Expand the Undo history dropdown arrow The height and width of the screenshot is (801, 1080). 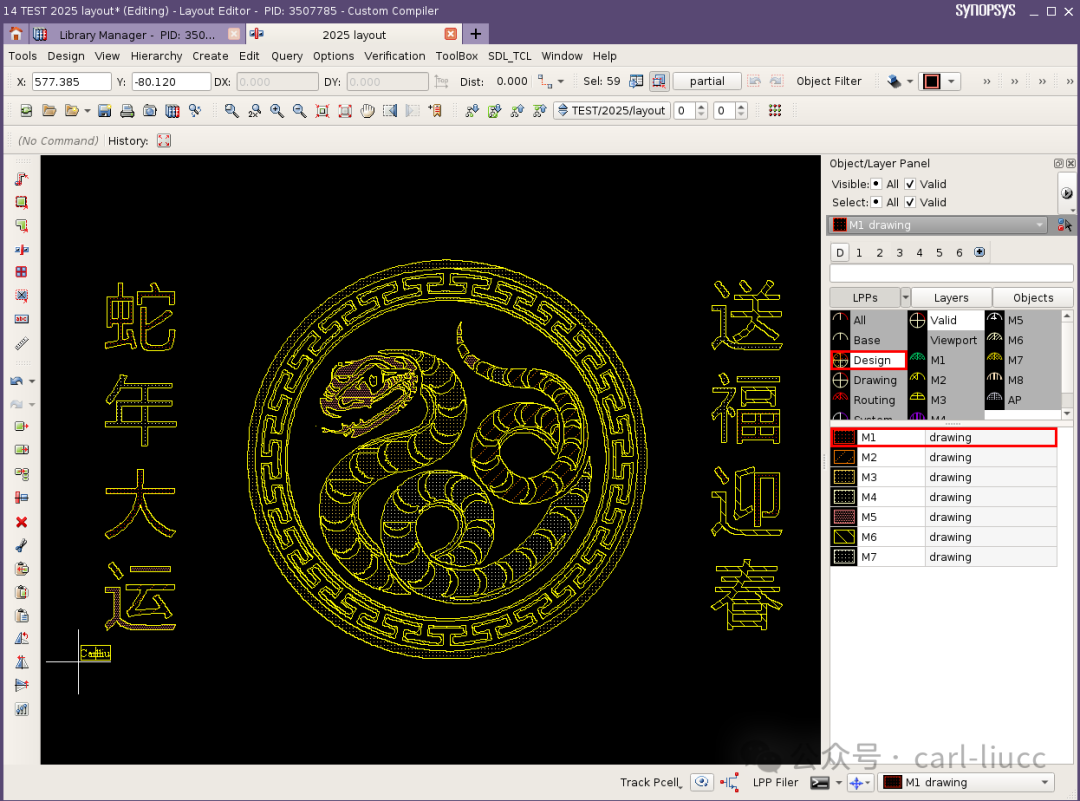32,381
